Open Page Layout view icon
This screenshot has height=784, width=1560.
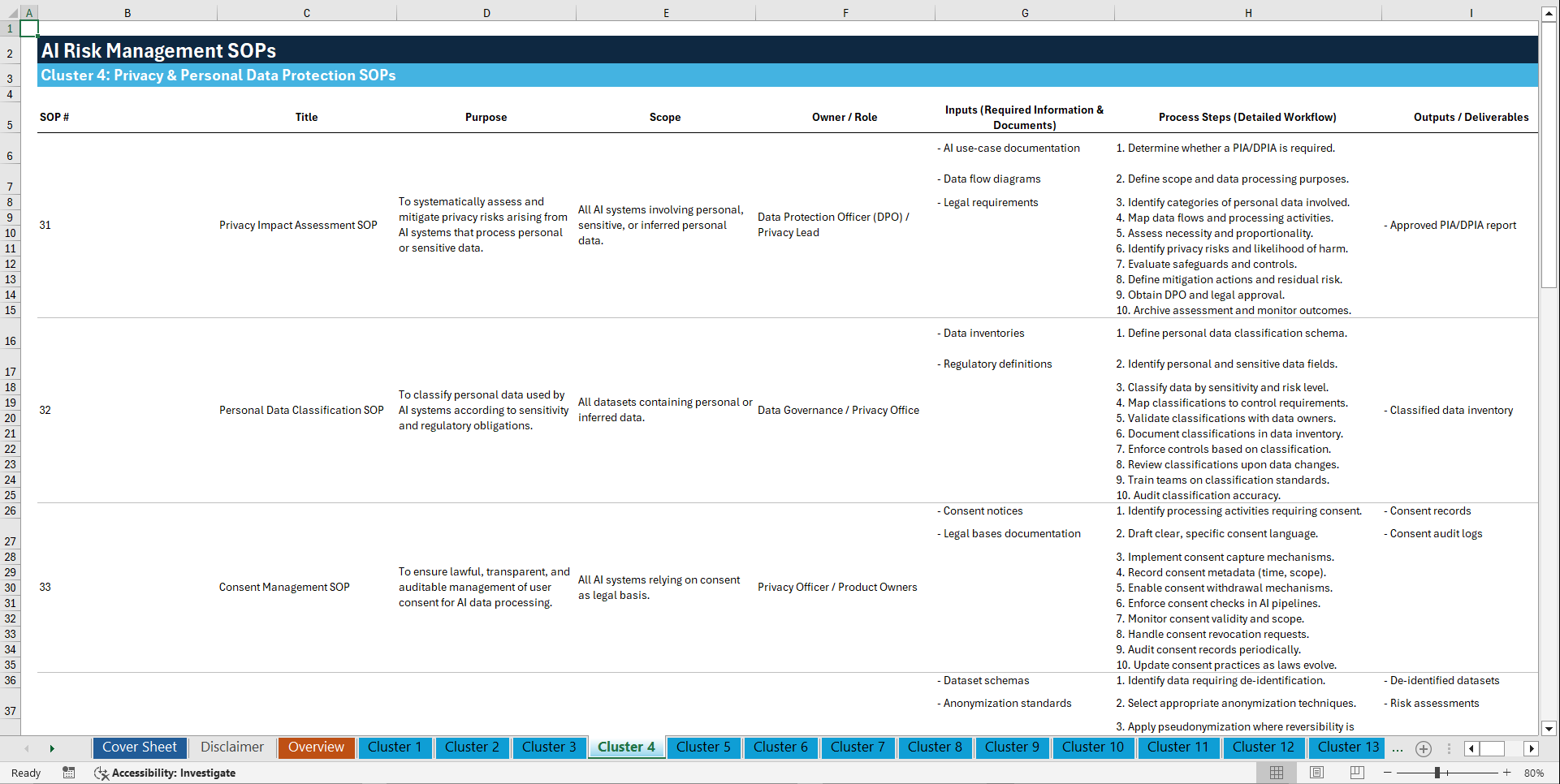coord(1316,772)
